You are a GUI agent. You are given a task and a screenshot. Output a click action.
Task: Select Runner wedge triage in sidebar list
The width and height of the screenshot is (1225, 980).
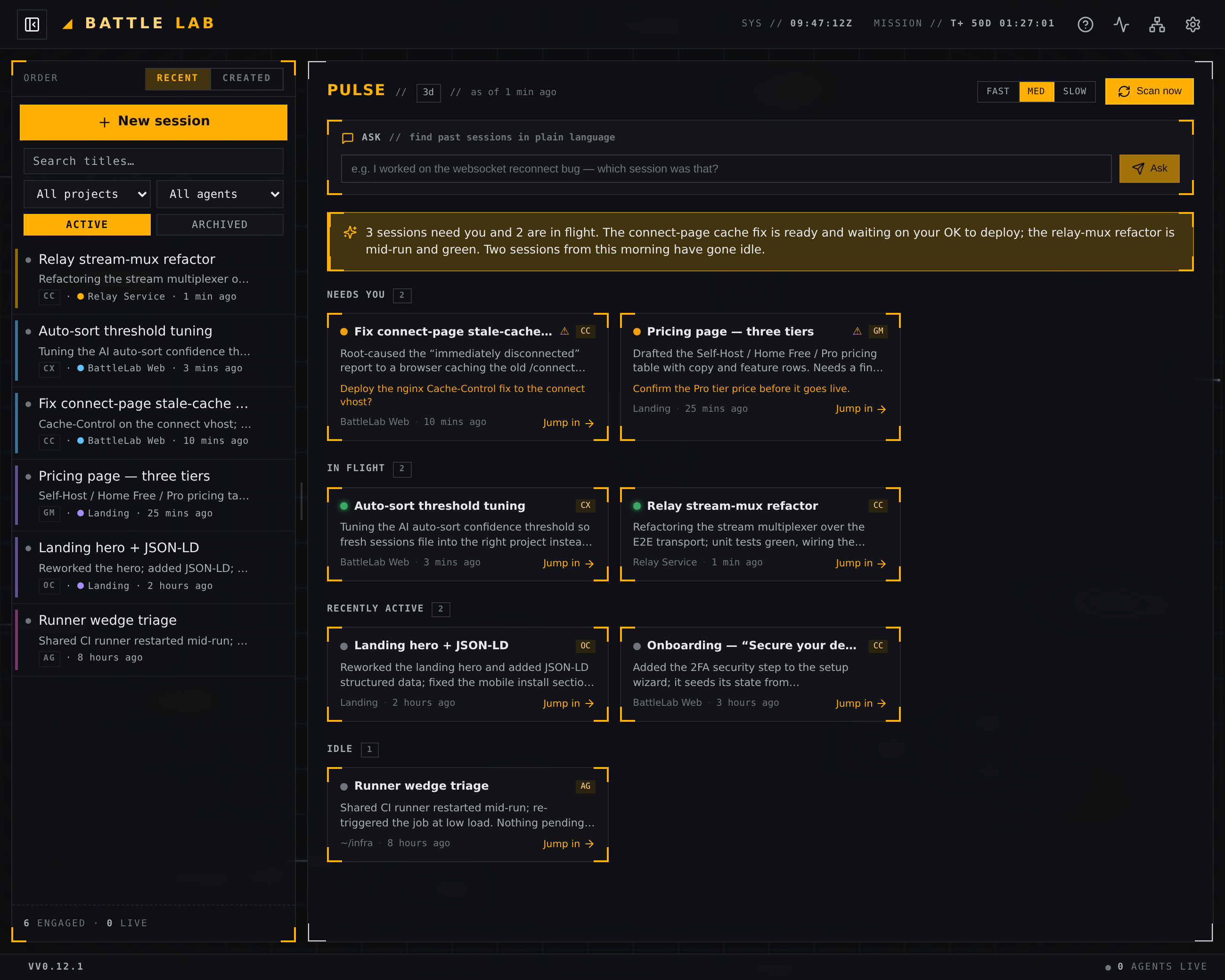point(155,639)
